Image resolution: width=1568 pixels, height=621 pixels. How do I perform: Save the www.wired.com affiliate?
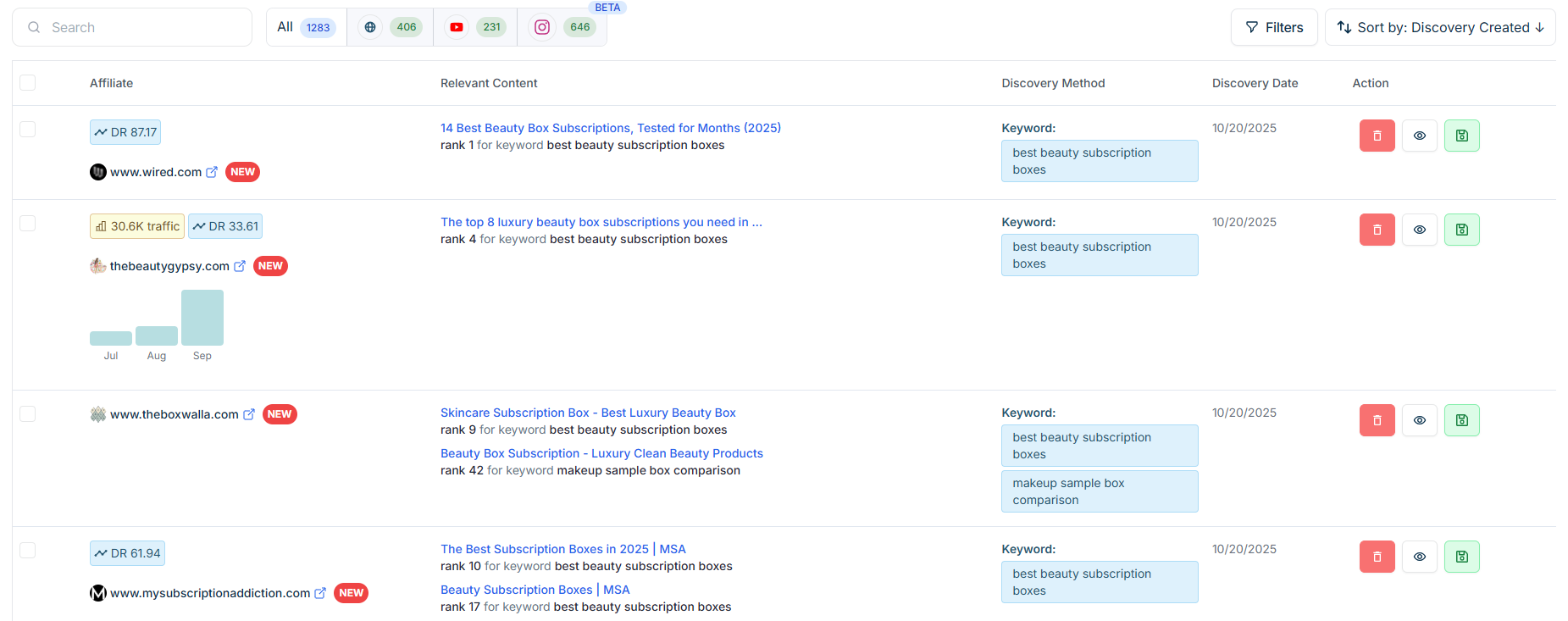(x=1461, y=136)
